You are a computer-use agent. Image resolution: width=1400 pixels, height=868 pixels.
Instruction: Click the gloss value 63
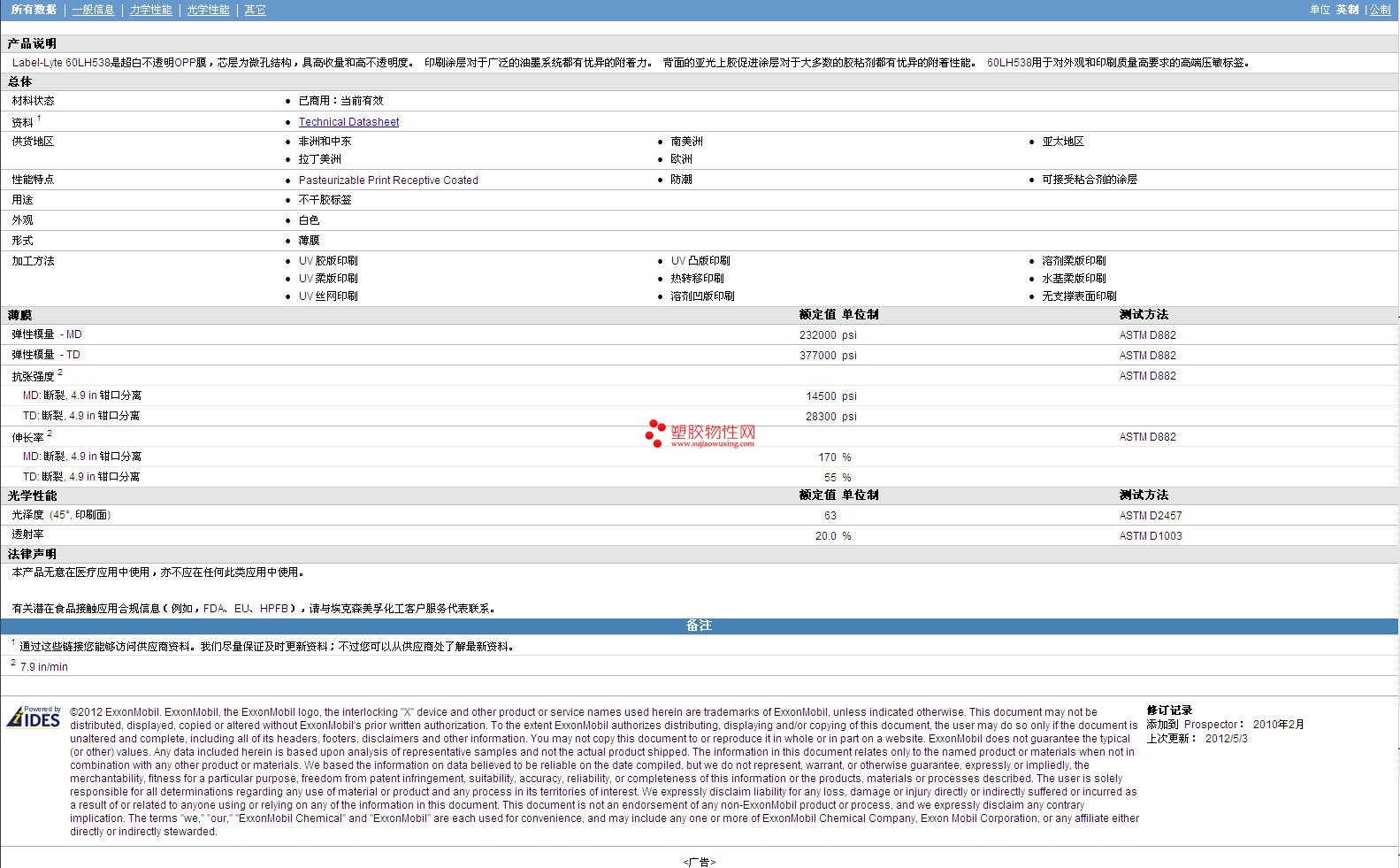coord(830,516)
